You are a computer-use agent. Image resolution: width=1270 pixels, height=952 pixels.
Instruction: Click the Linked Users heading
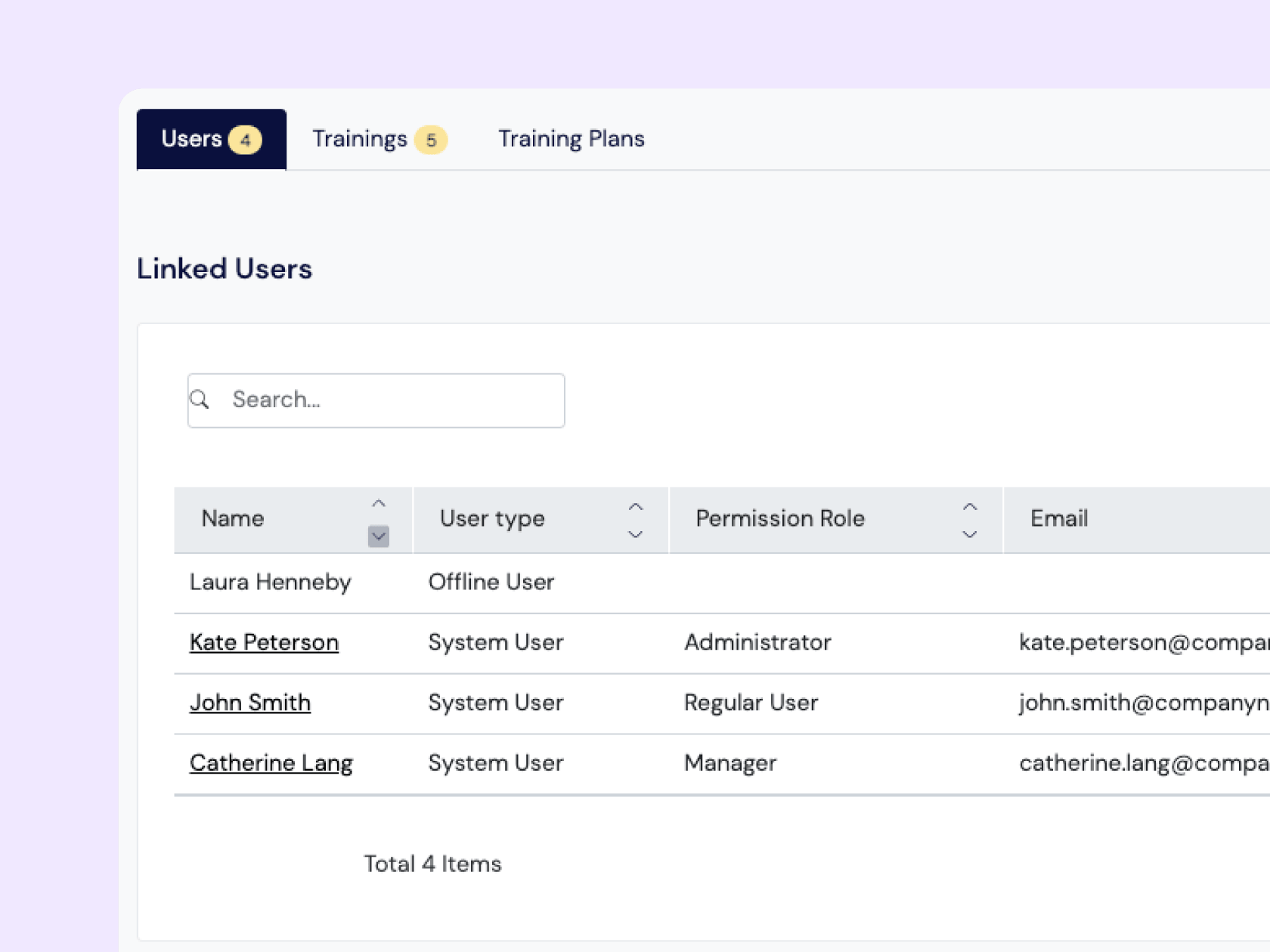click(x=225, y=268)
